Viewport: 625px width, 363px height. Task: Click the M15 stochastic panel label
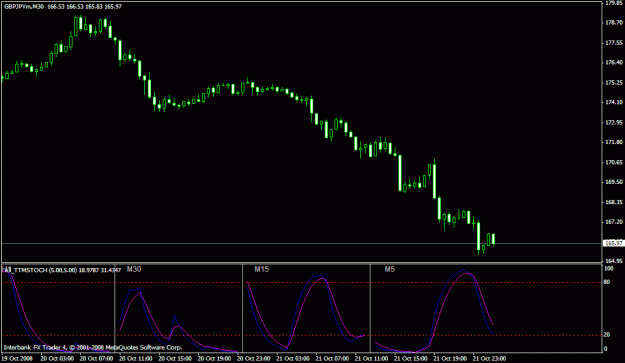click(261, 269)
